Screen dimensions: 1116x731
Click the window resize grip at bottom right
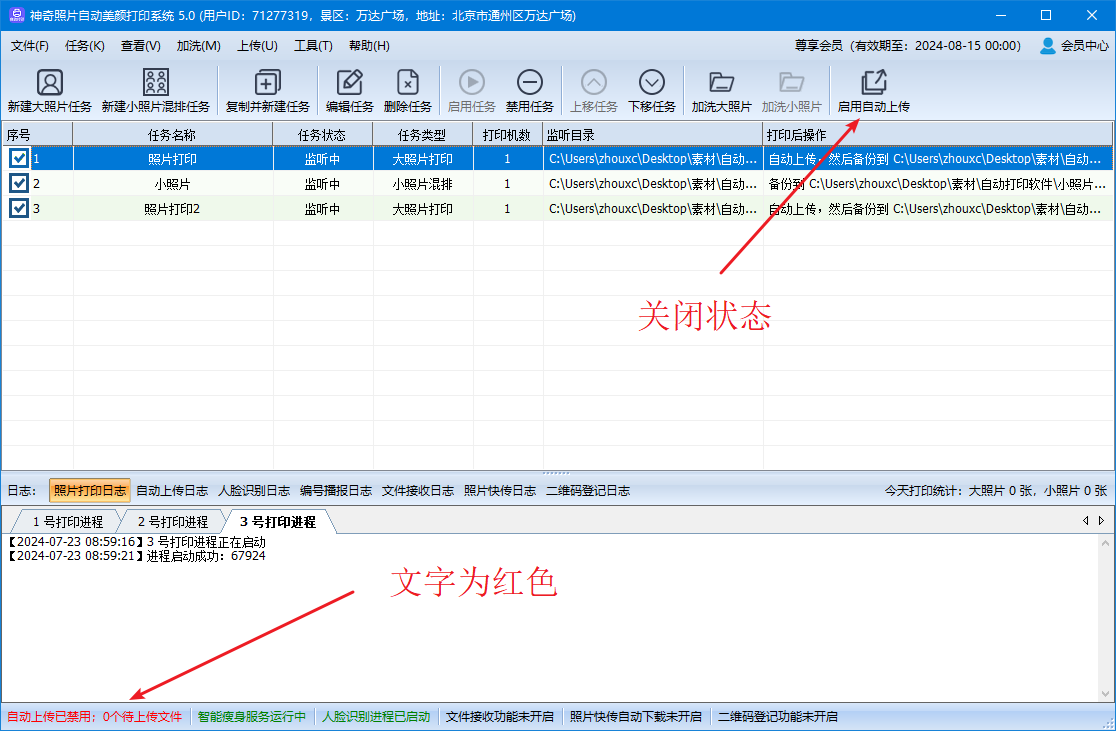pyautogui.click(x=1108, y=723)
